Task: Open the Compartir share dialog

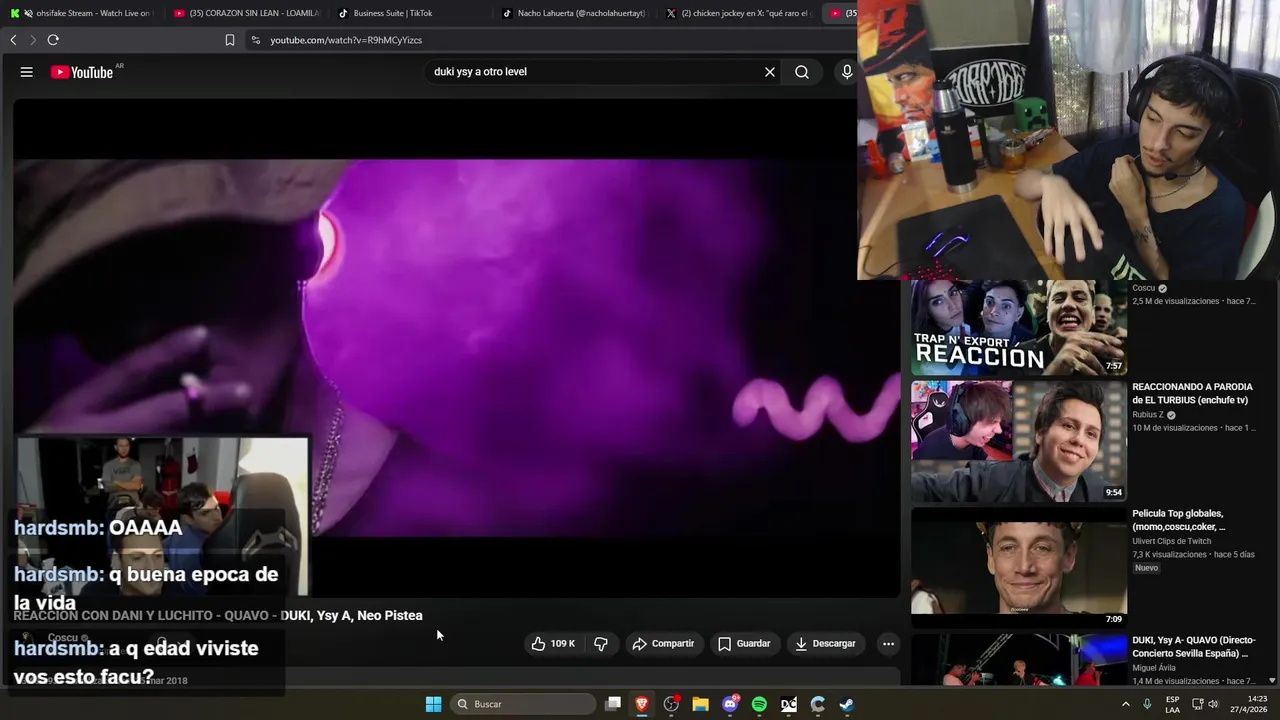Action: [663, 644]
